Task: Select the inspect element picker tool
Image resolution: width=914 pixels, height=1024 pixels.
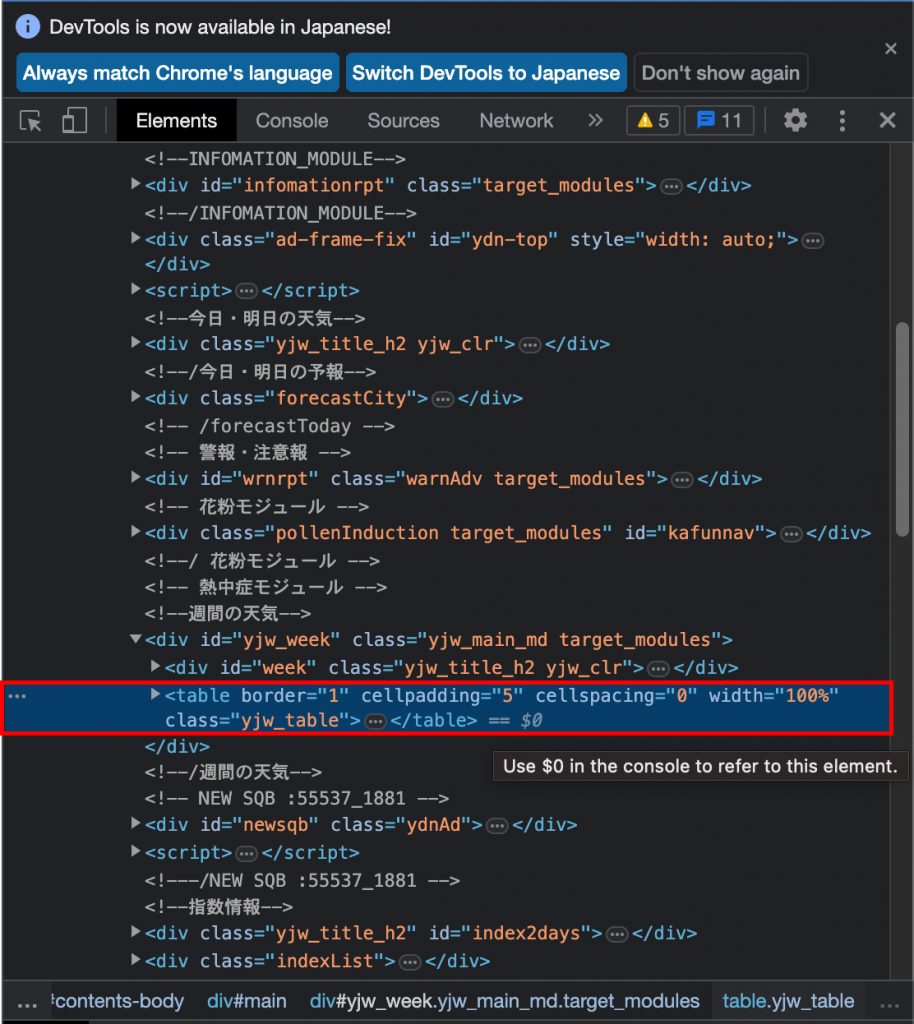Action: coord(30,120)
